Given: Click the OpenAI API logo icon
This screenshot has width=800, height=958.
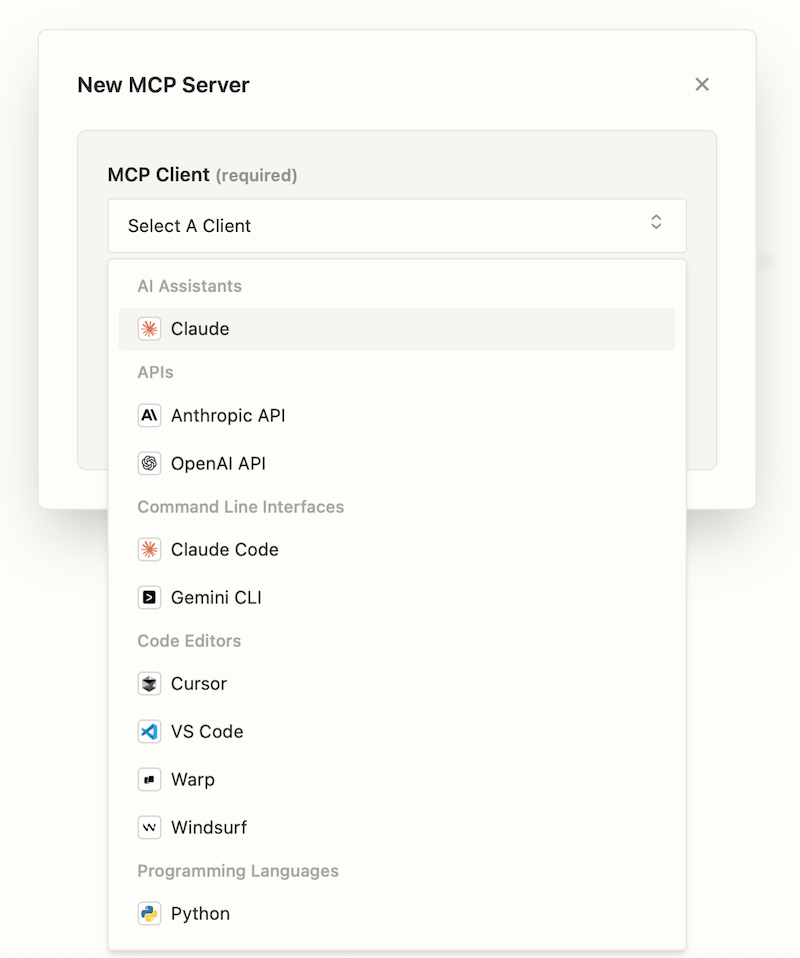Looking at the screenshot, I should (149, 463).
